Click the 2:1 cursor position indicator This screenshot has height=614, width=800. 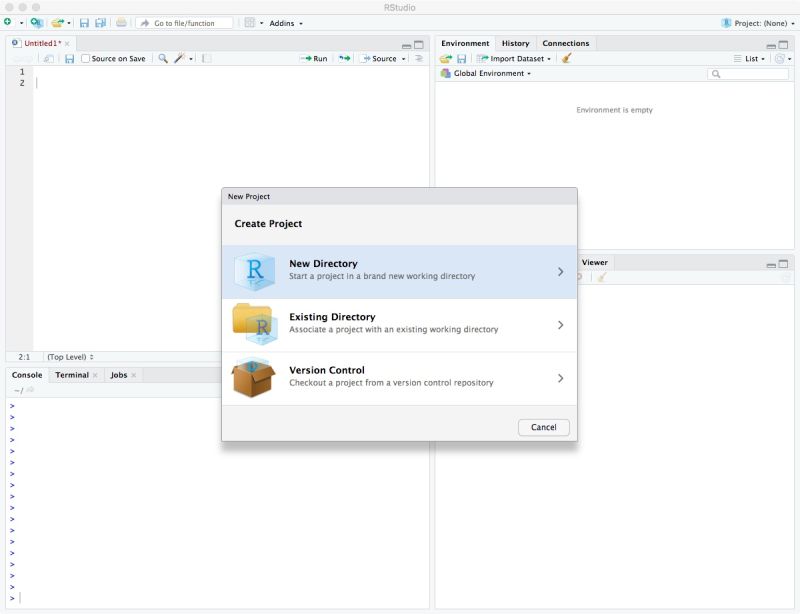pyautogui.click(x=24, y=357)
